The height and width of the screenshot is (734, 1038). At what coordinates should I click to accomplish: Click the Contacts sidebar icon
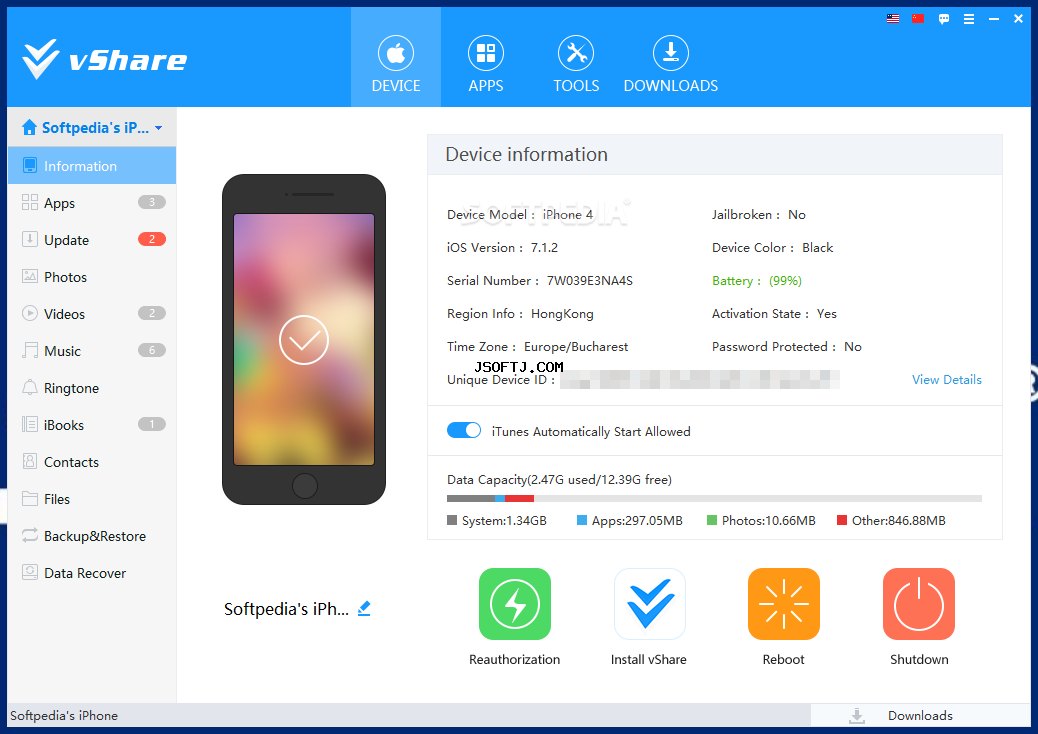(x=30, y=461)
